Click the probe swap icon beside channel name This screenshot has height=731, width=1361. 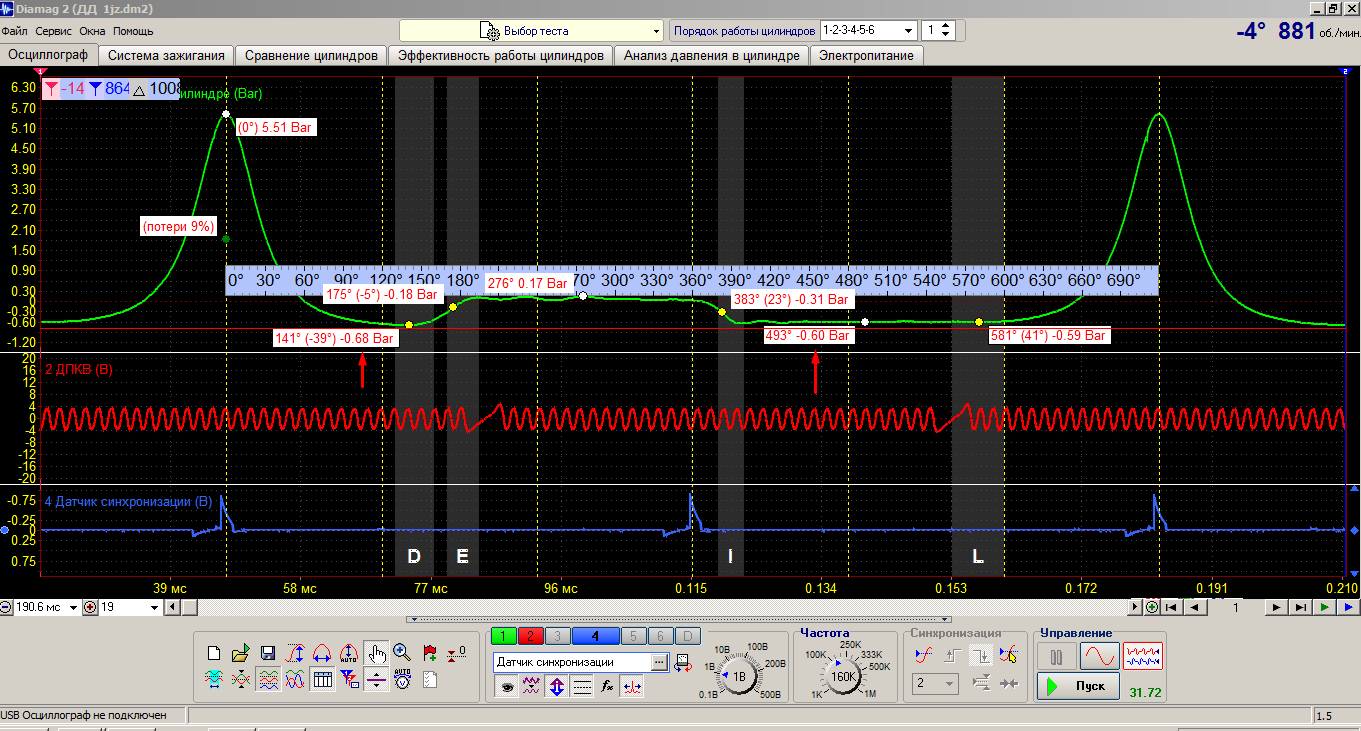(x=683, y=662)
